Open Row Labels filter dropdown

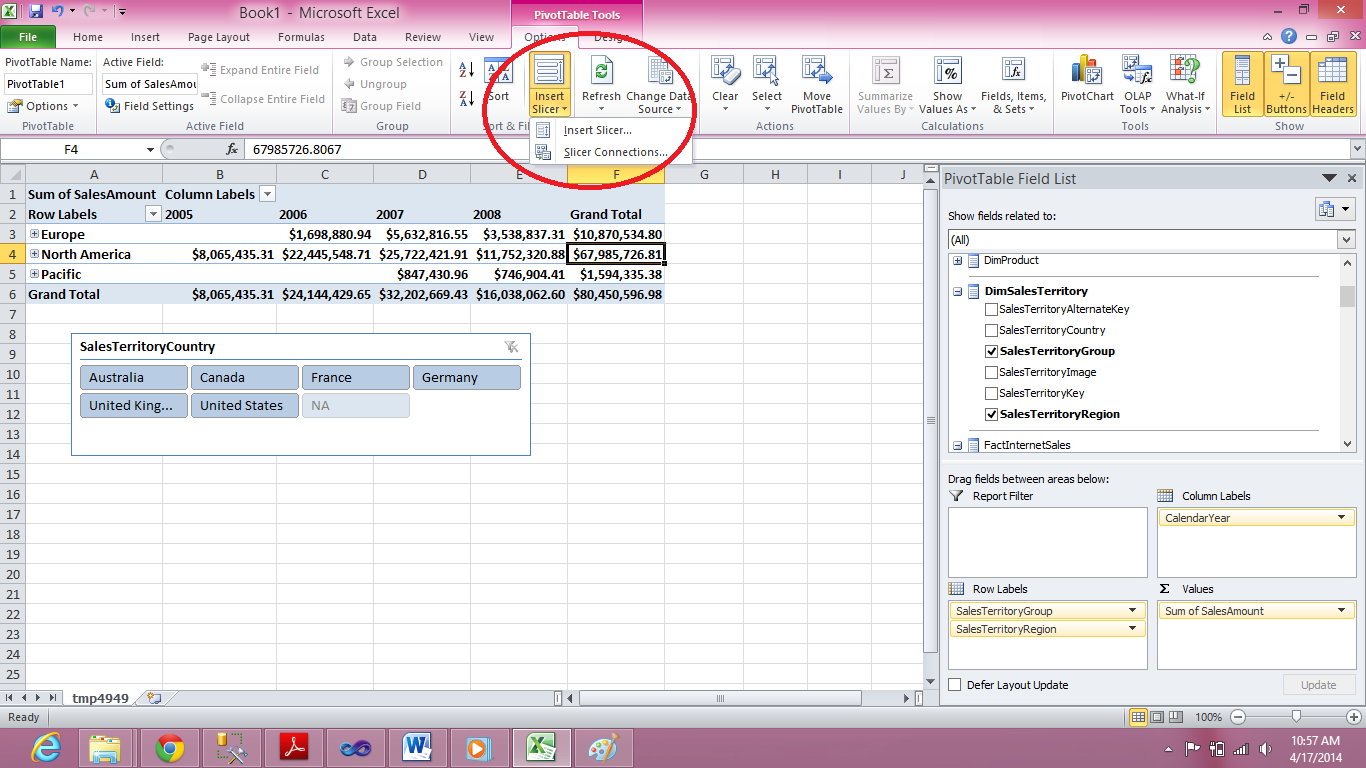(x=153, y=214)
